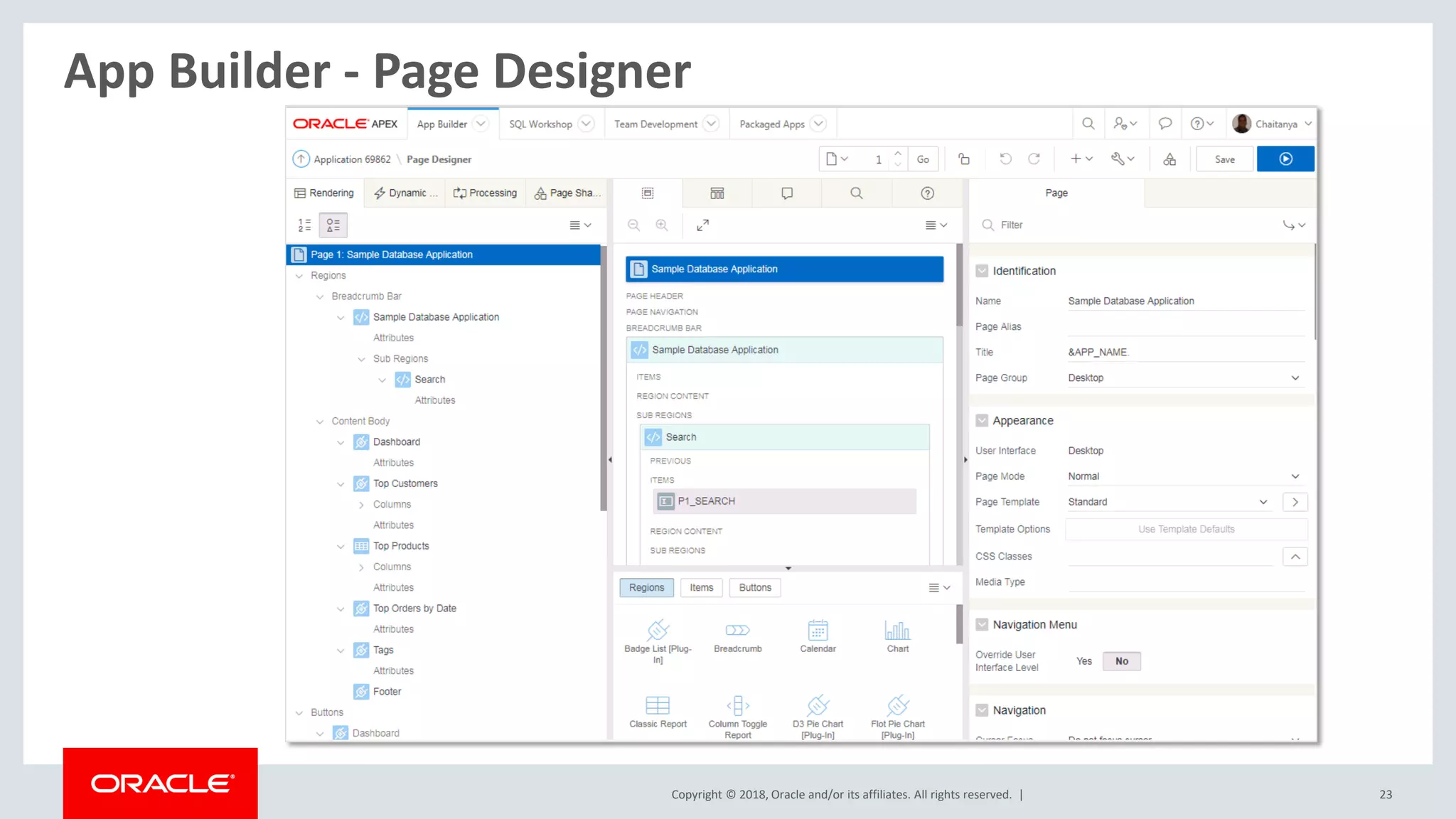Click the Name field Sample Database Application
Image resolution: width=1456 pixels, height=819 pixels.
click(1185, 301)
